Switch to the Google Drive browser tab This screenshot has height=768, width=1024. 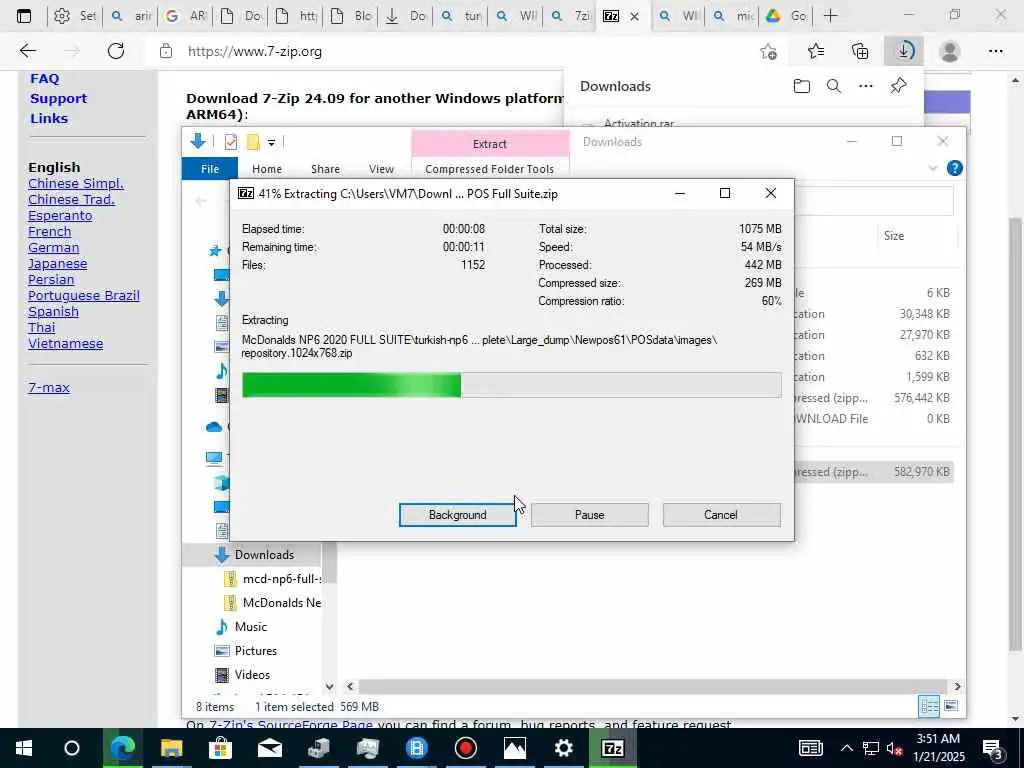(786, 16)
